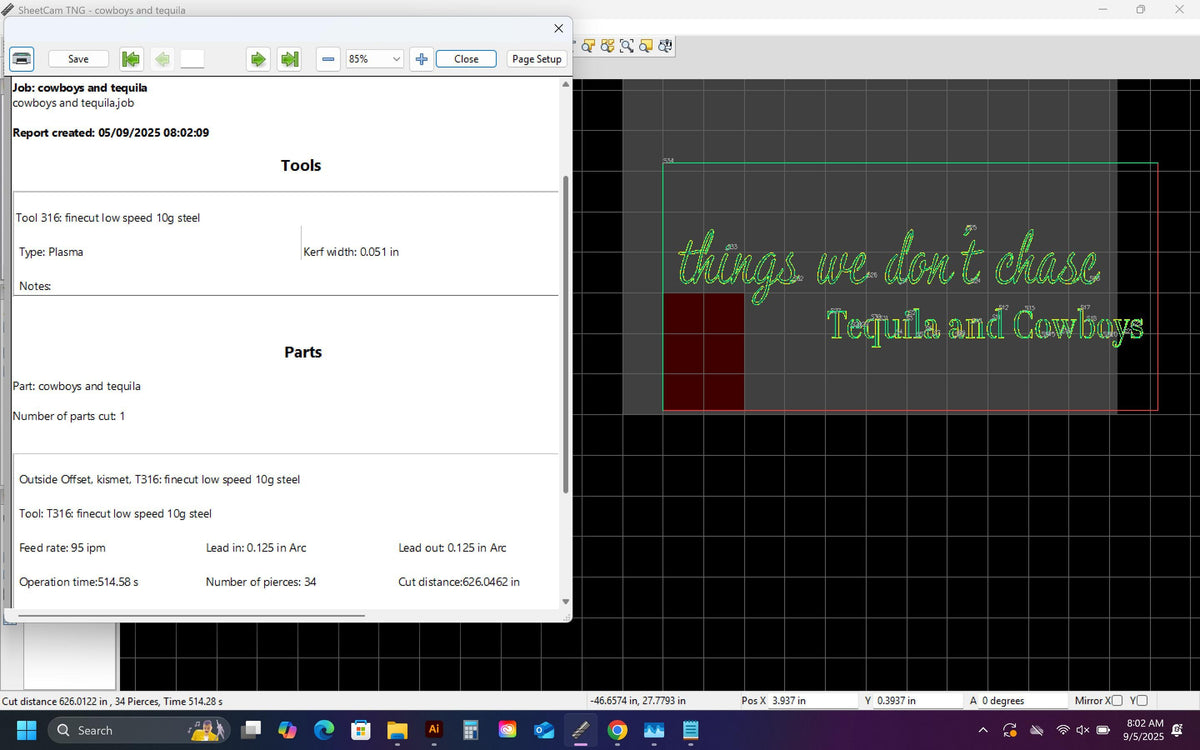Open Page Setup
This screenshot has width=1200, height=750.
537,59
